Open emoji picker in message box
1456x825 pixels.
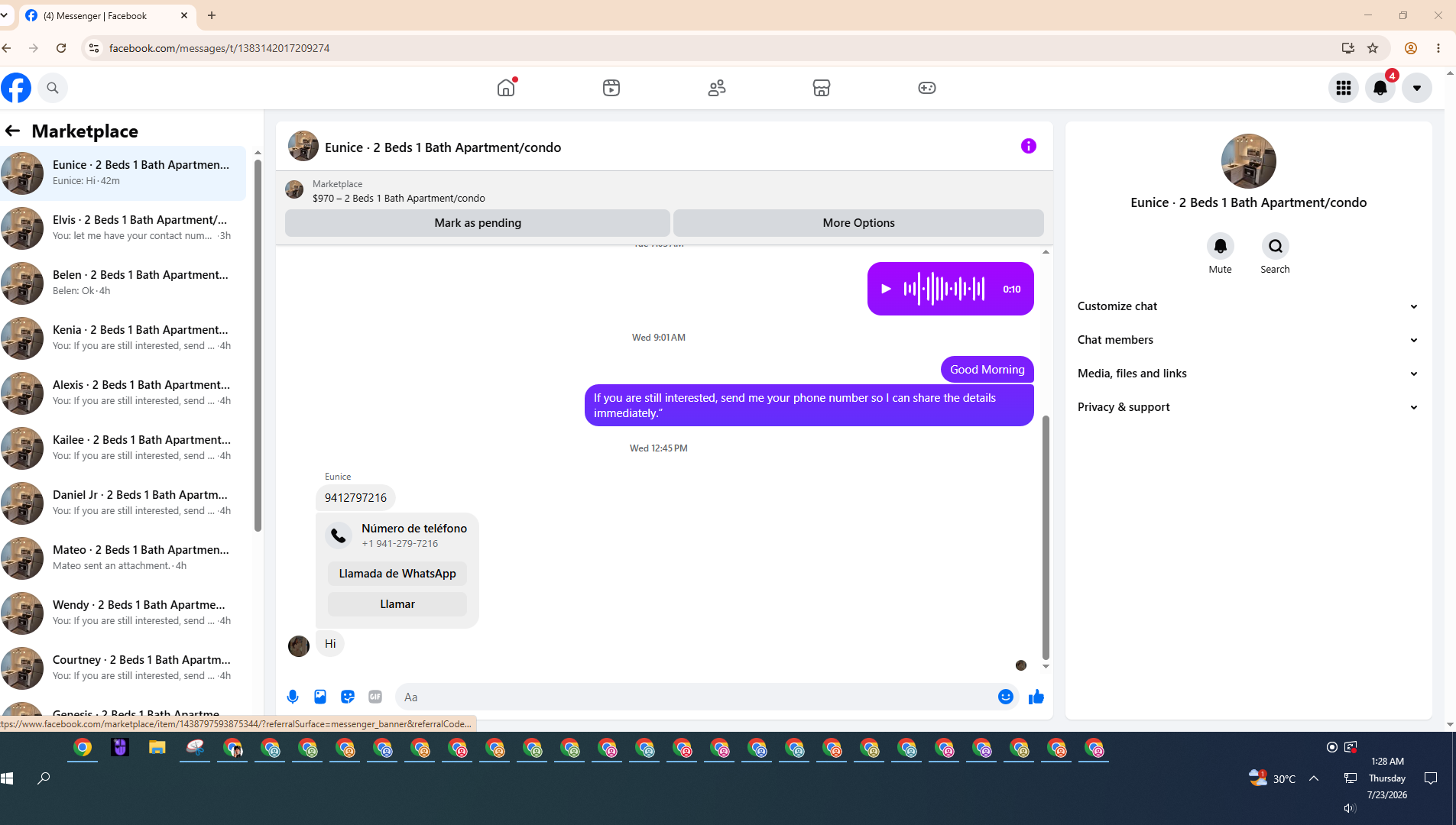(x=1006, y=697)
